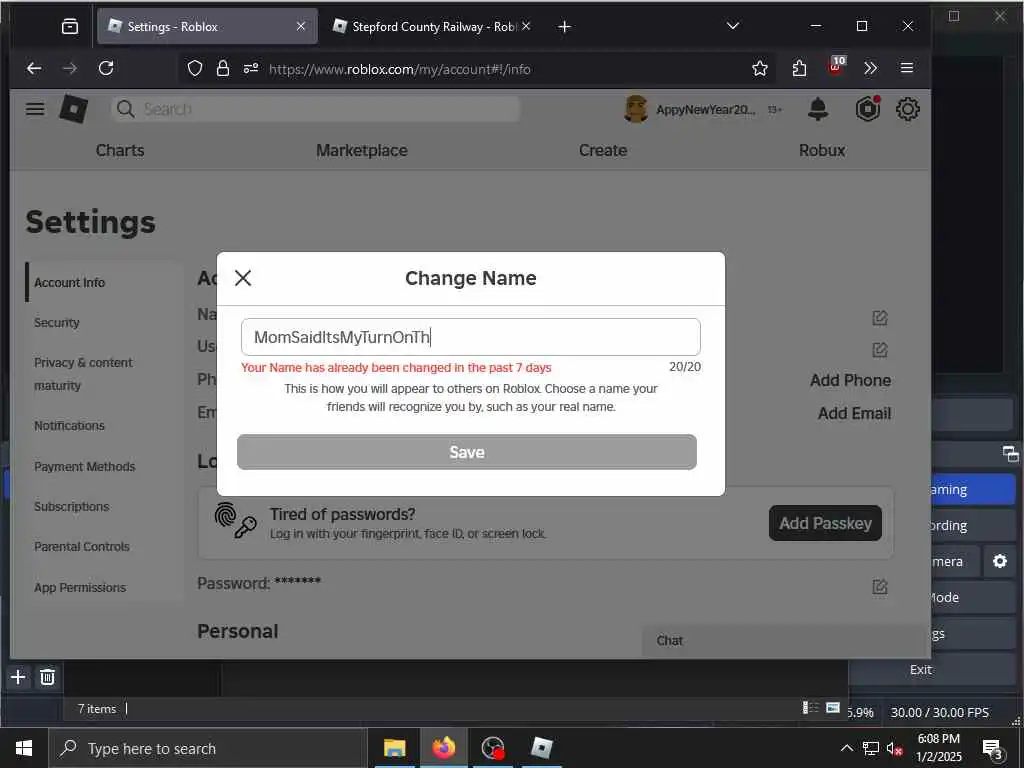Screen dimensions: 1024x768
Task: Open Subscriptions settings section
Action: pyautogui.click(x=72, y=507)
